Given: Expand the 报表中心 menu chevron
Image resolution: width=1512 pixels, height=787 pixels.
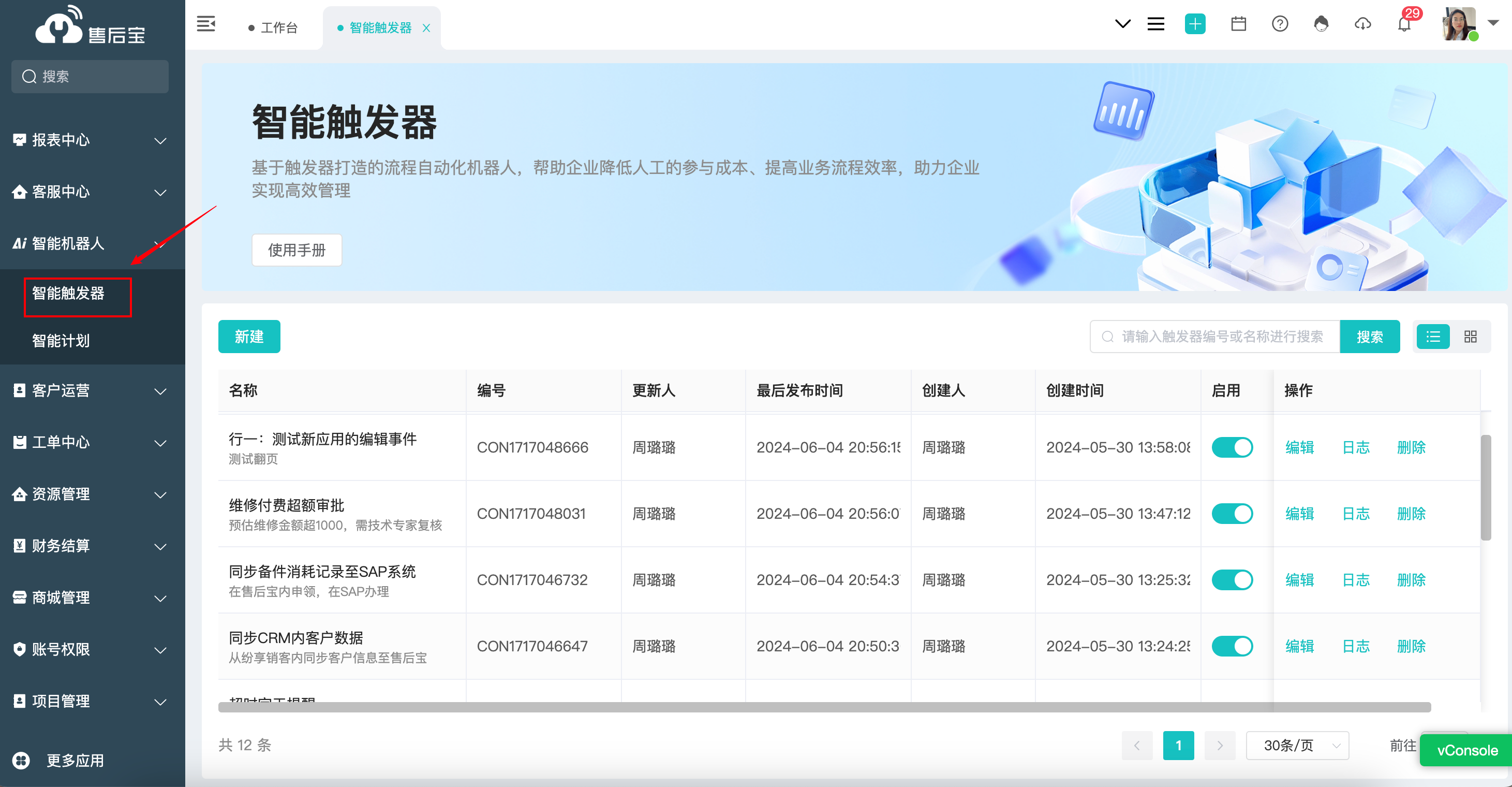Looking at the screenshot, I should [x=160, y=141].
